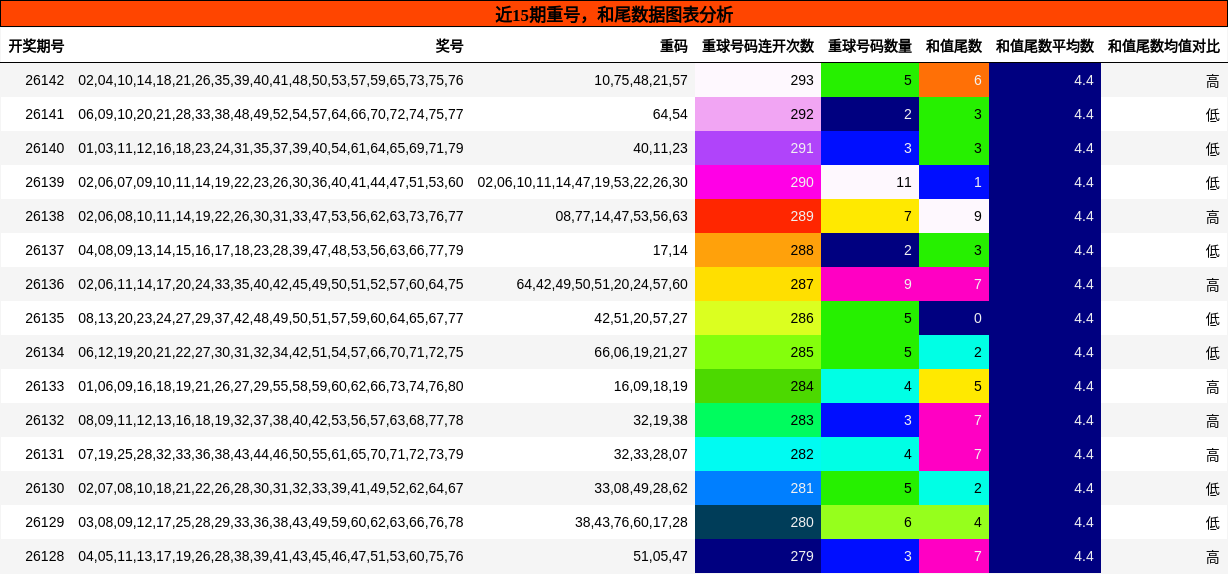
Task: Click the magenta cell showing 290
Action: coord(758,182)
